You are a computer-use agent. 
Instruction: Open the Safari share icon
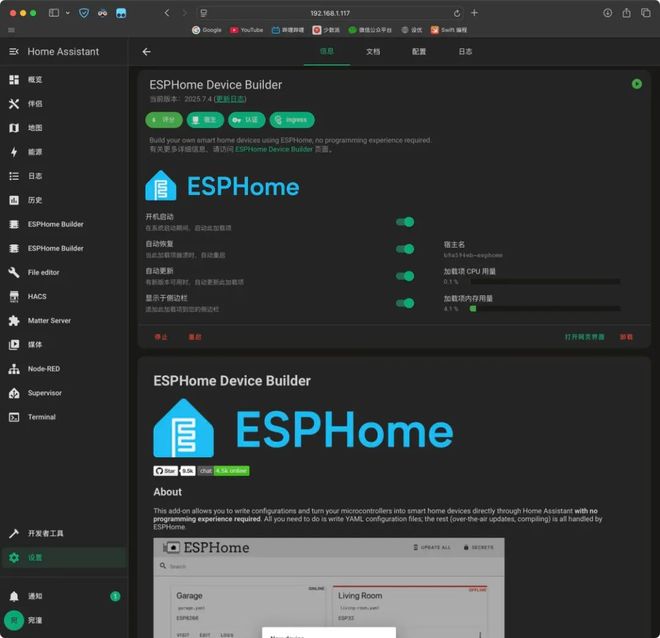click(626, 13)
